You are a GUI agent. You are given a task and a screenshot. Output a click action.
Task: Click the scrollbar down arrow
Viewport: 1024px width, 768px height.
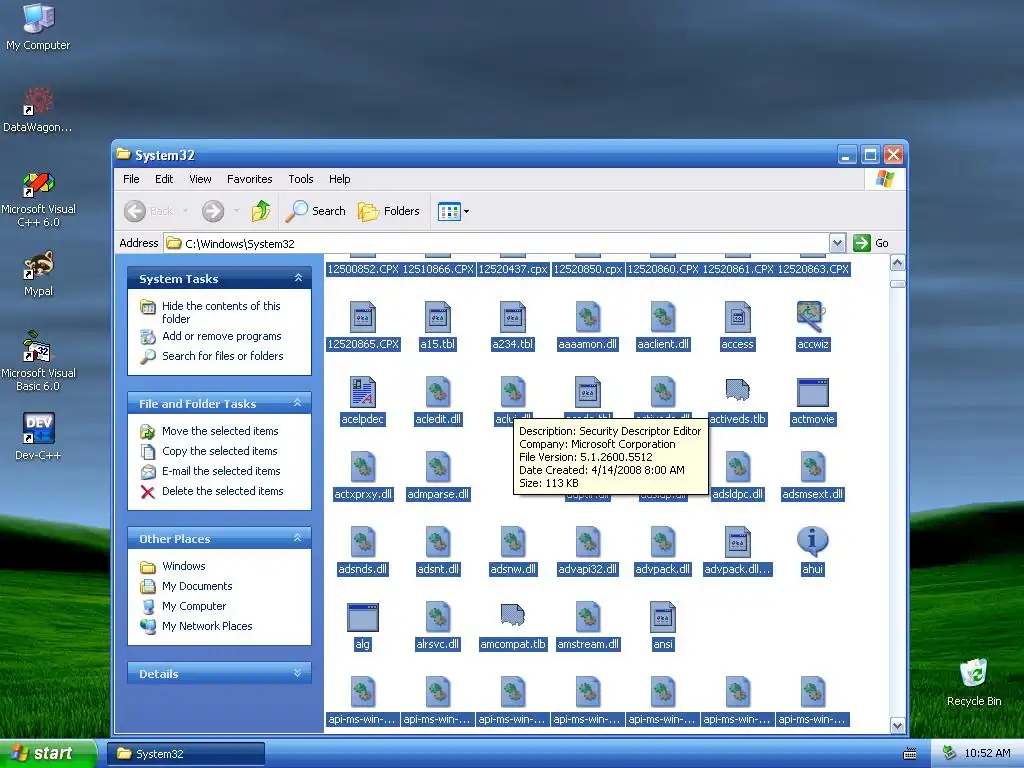[x=897, y=725]
